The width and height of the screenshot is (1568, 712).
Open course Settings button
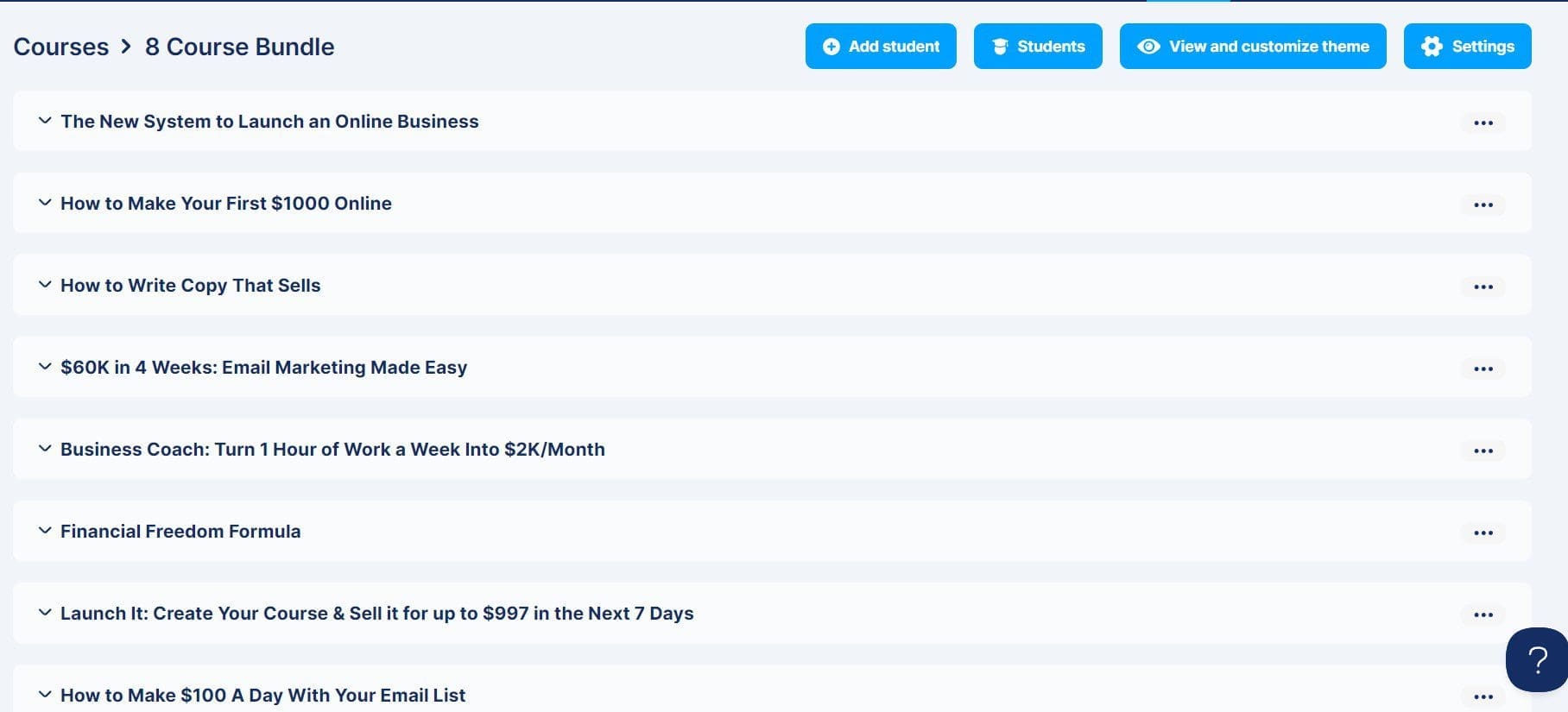tap(1468, 46)
